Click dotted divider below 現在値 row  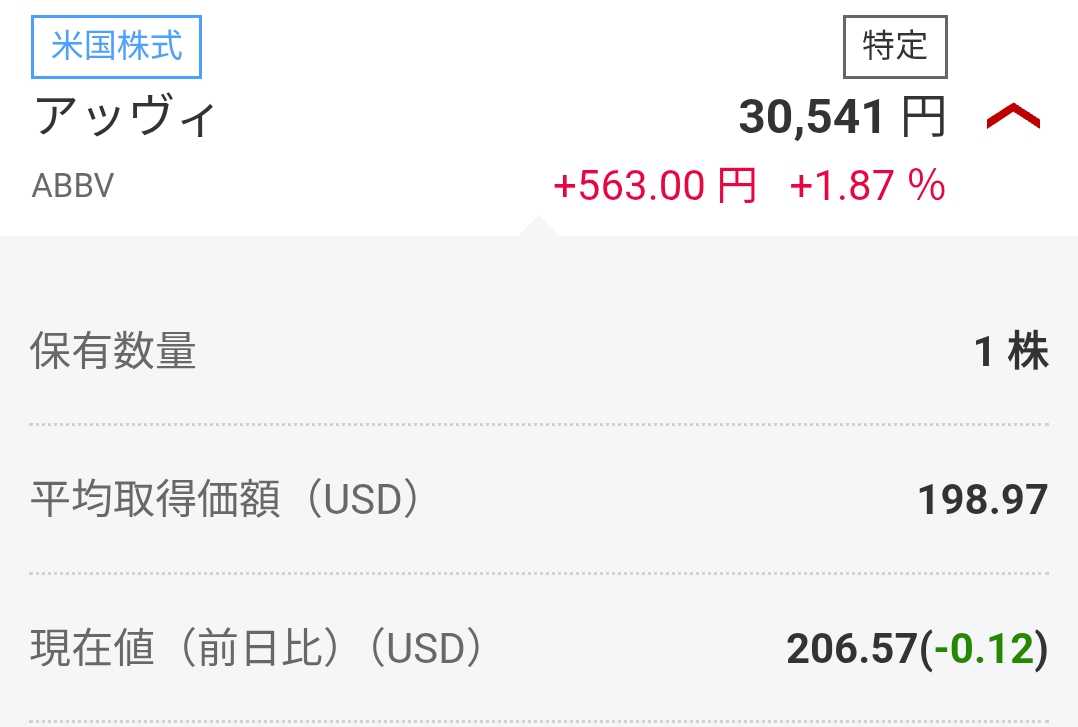pos(539,721)
